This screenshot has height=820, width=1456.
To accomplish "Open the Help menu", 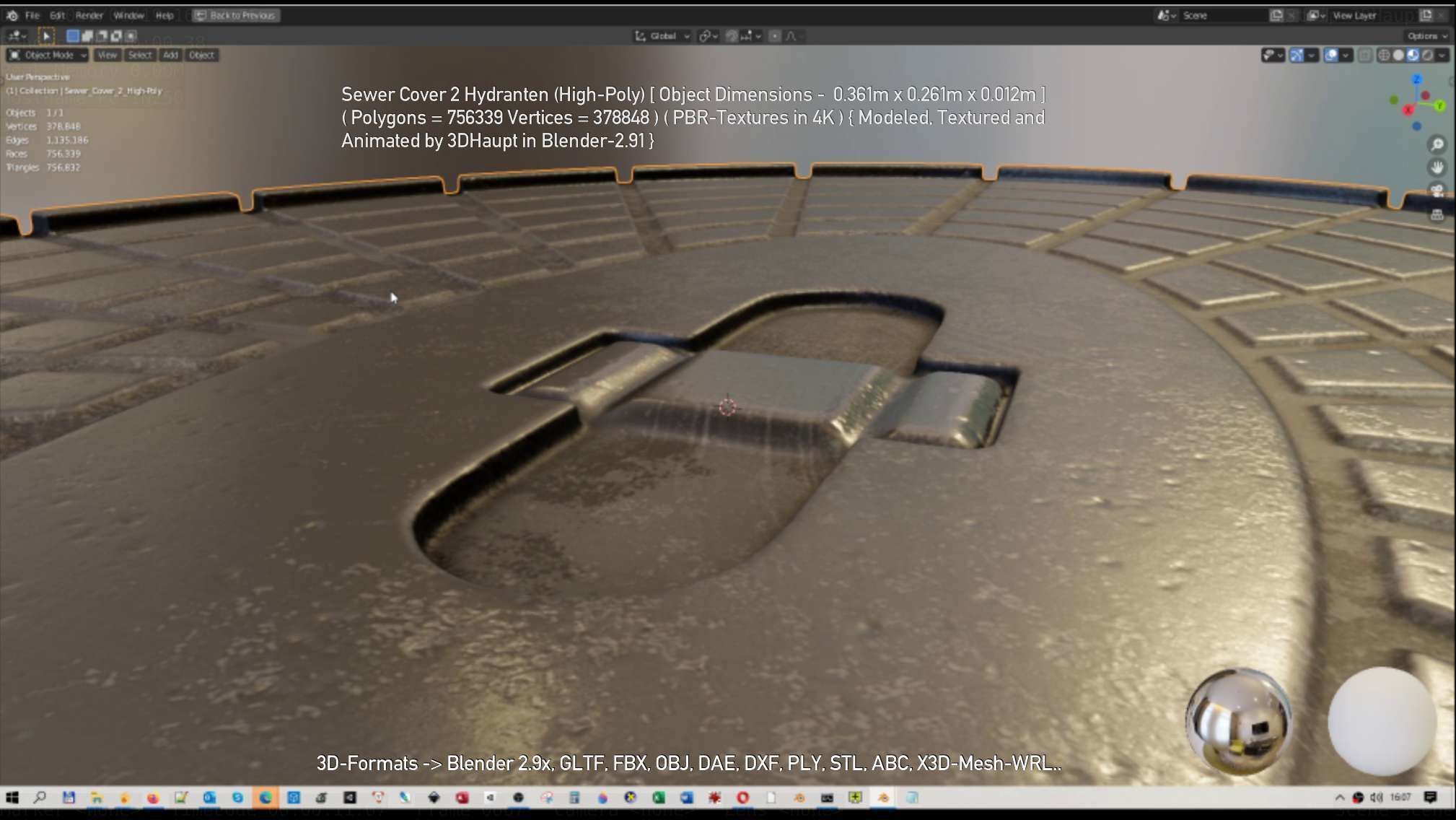I will [165, 15].
